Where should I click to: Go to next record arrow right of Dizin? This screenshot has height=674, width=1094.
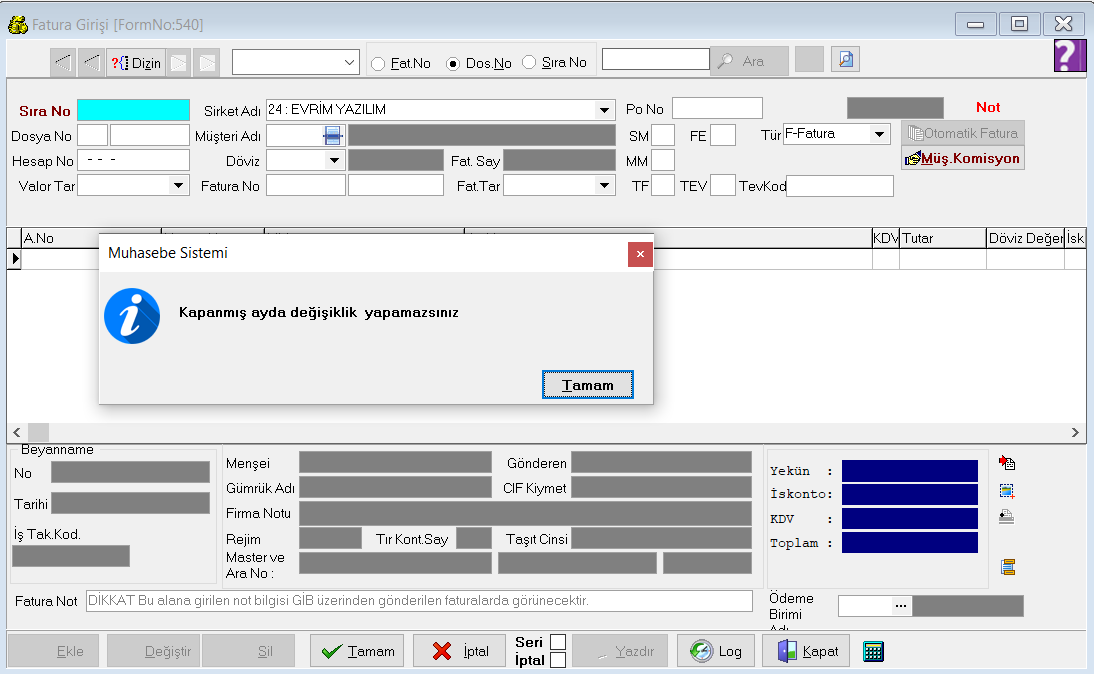(179, 63)
